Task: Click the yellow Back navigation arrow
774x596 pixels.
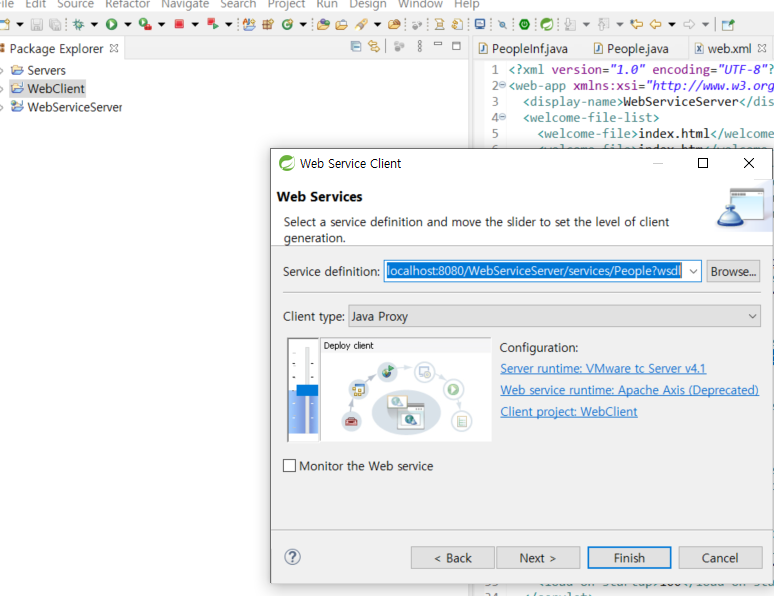Action: click(656, 24)
